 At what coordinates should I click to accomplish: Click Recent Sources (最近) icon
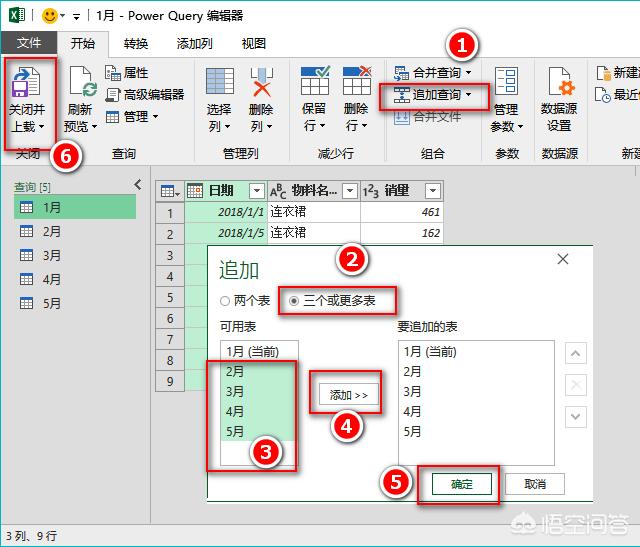(603, 95)
